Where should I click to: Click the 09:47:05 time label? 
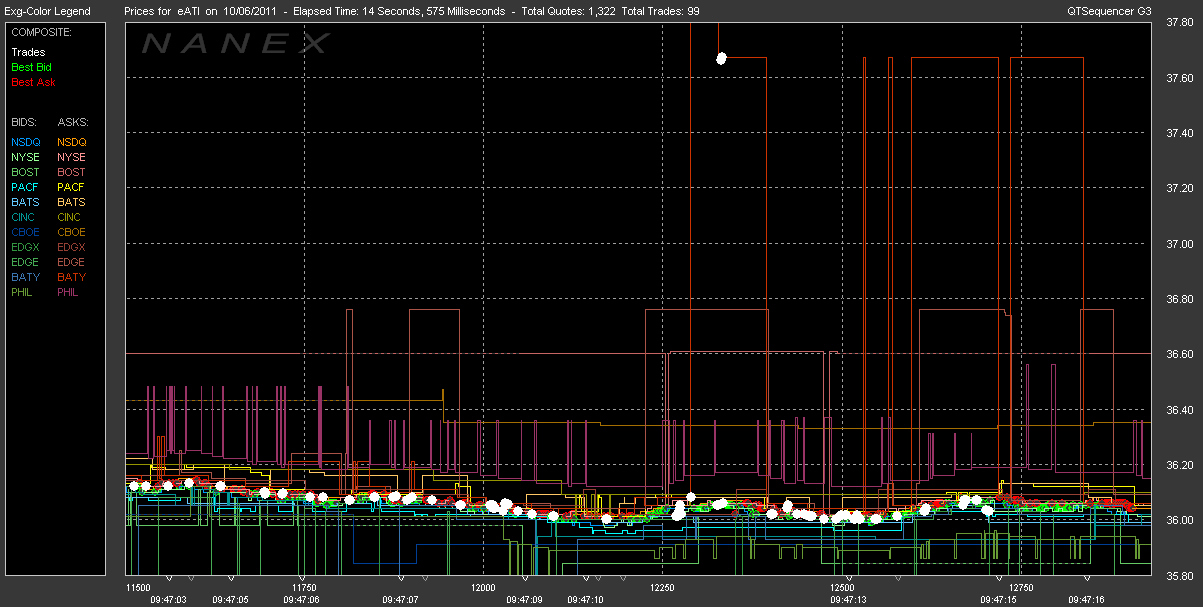(230, 600)
